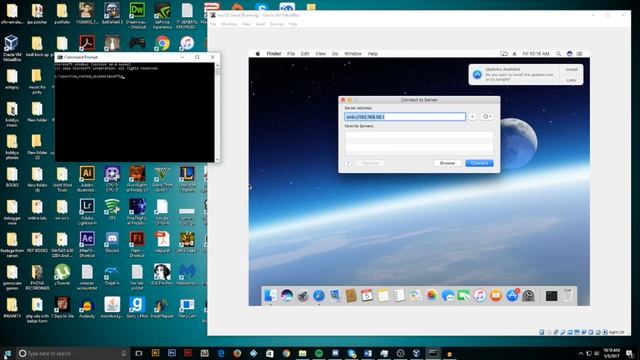Open iTunes music icon in macOS dock
Image resolution: width=640 pixels, height=360 pixels.
(480, 296)
